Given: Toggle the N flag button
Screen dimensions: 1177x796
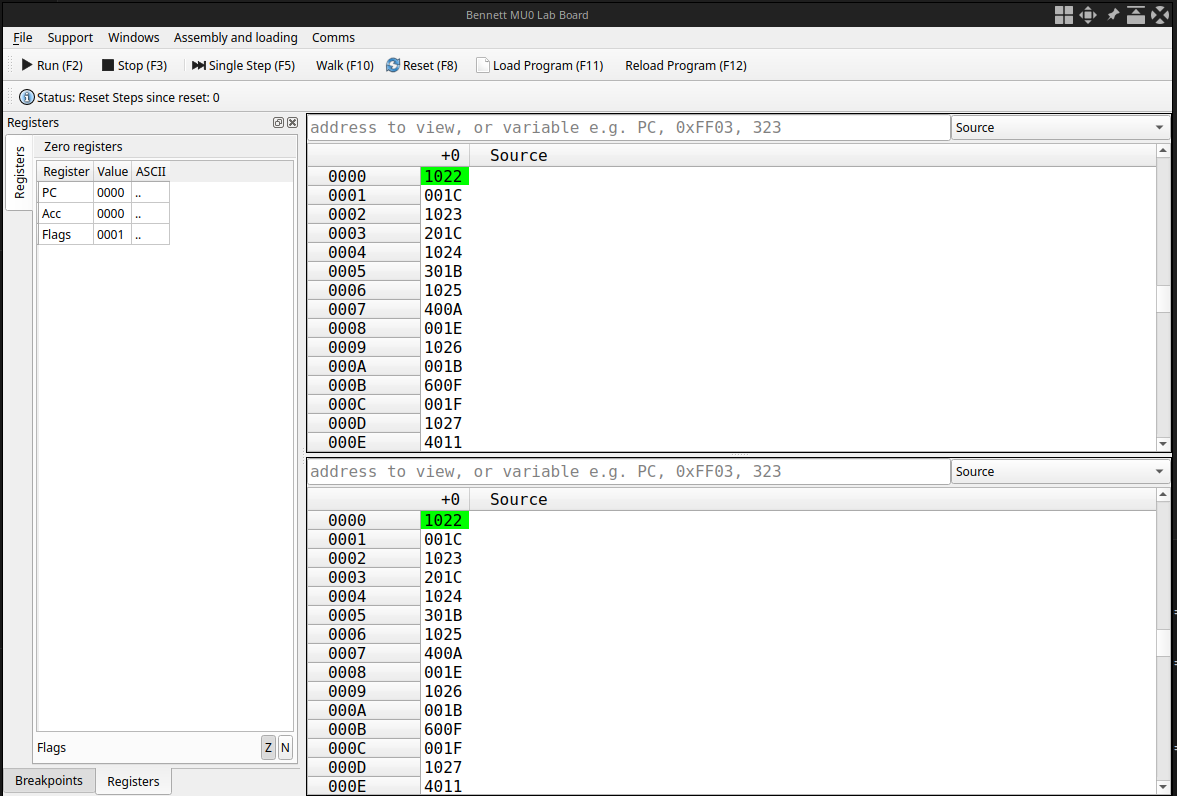Looking at the screenshot, I should click(285, 747).
